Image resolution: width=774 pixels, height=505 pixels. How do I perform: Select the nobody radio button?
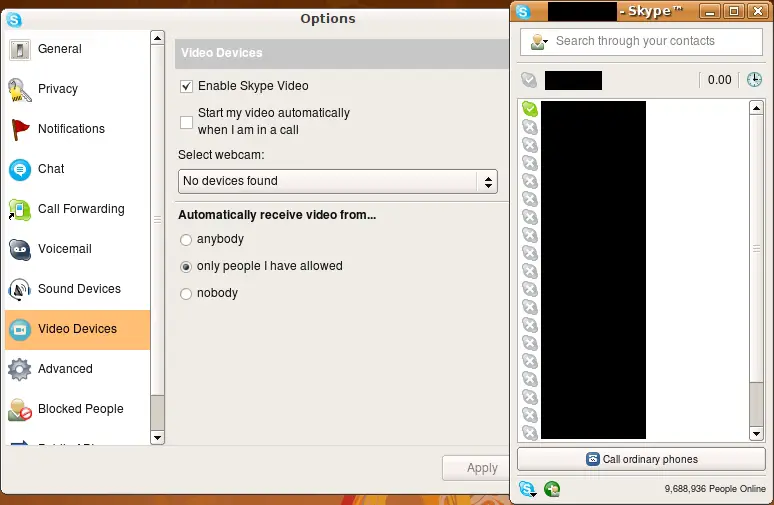click(x=186, y=294)
